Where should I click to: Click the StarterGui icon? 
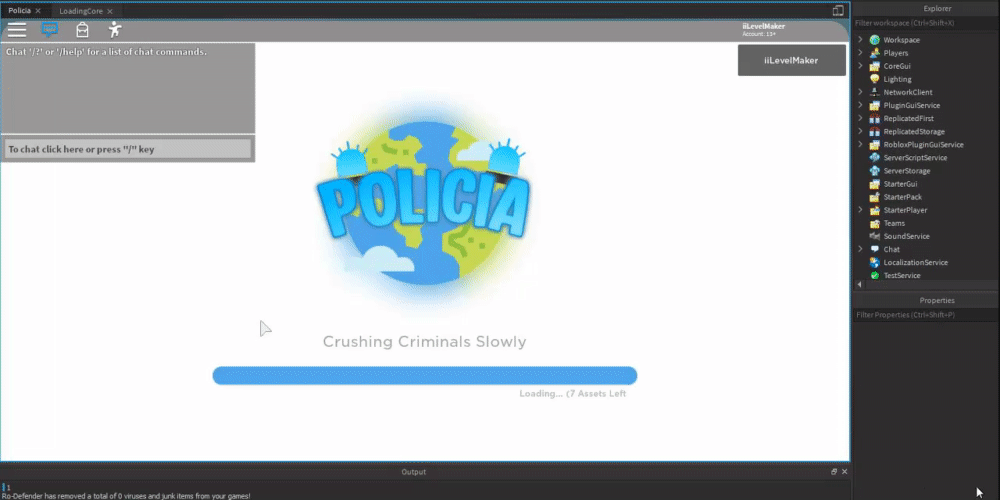[x=874, y=184]
